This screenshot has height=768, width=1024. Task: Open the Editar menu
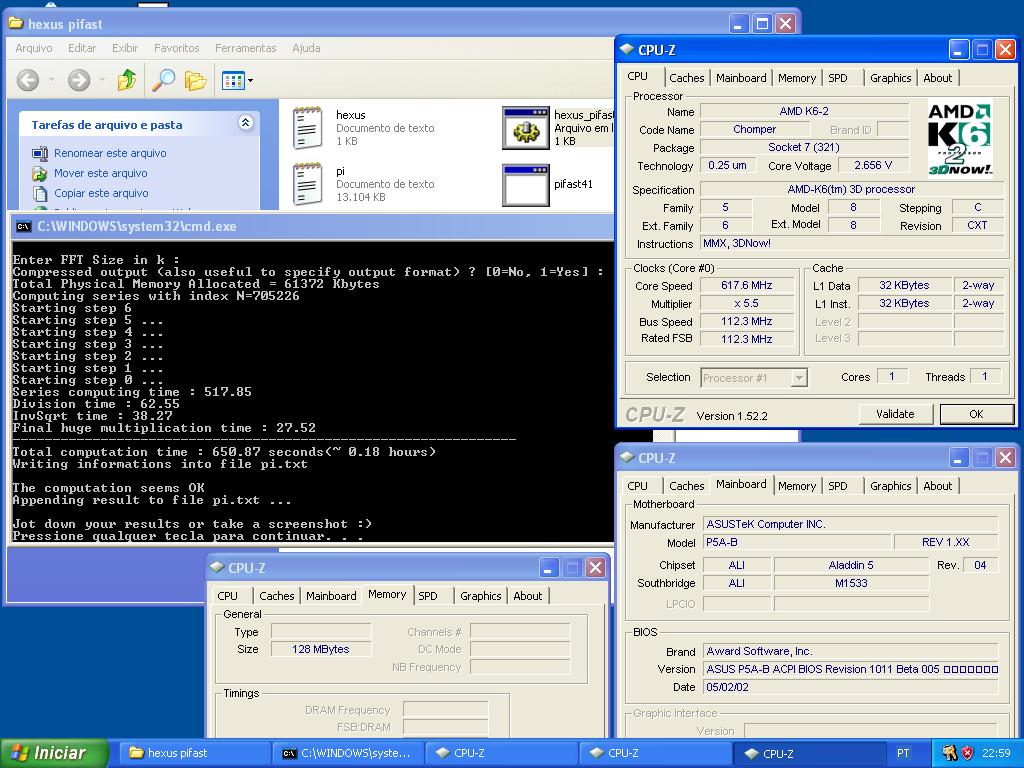coord(82,48)
